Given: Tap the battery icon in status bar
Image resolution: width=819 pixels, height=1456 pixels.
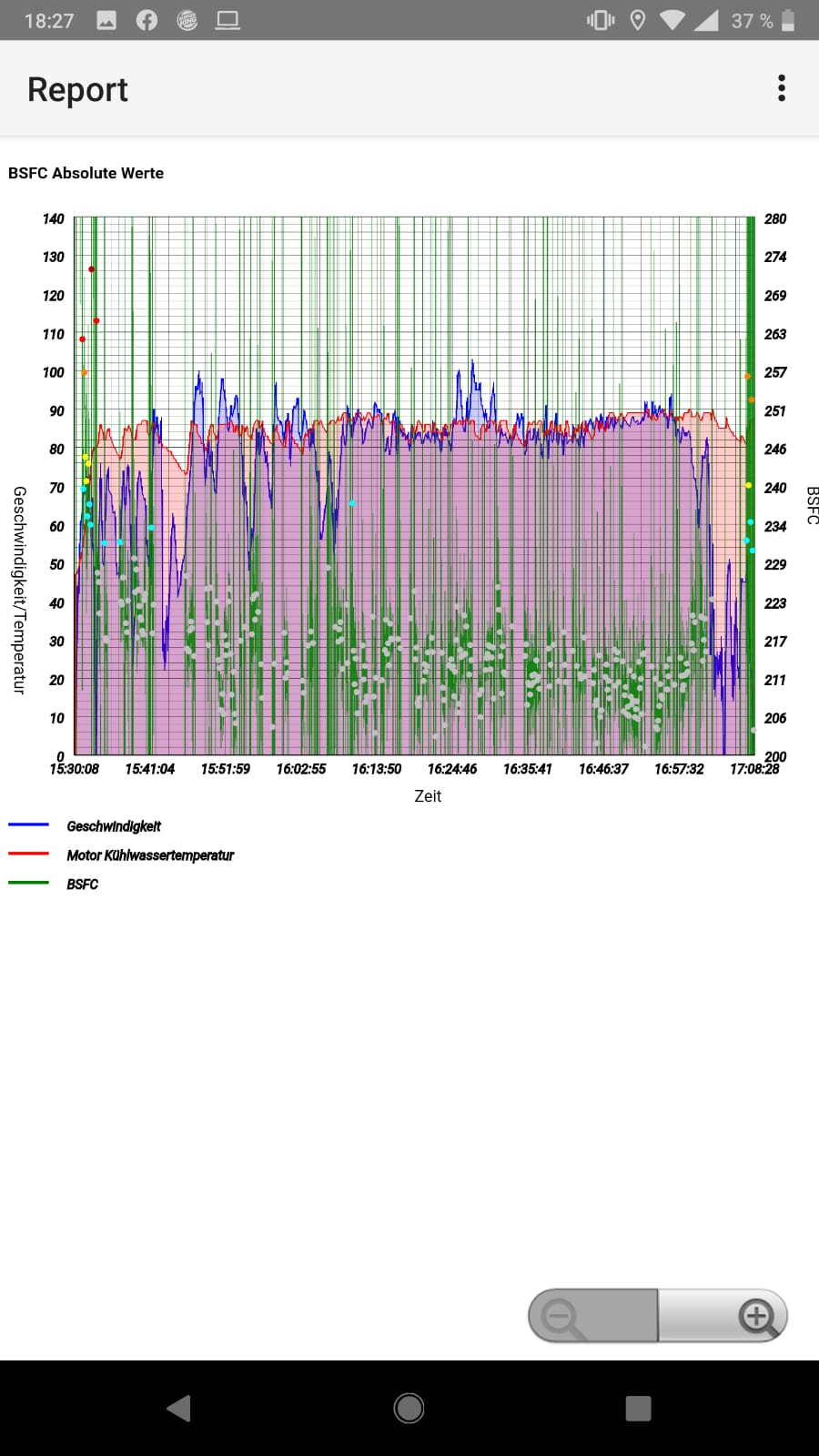Looking at the screenshot, I should coord(788,20).
